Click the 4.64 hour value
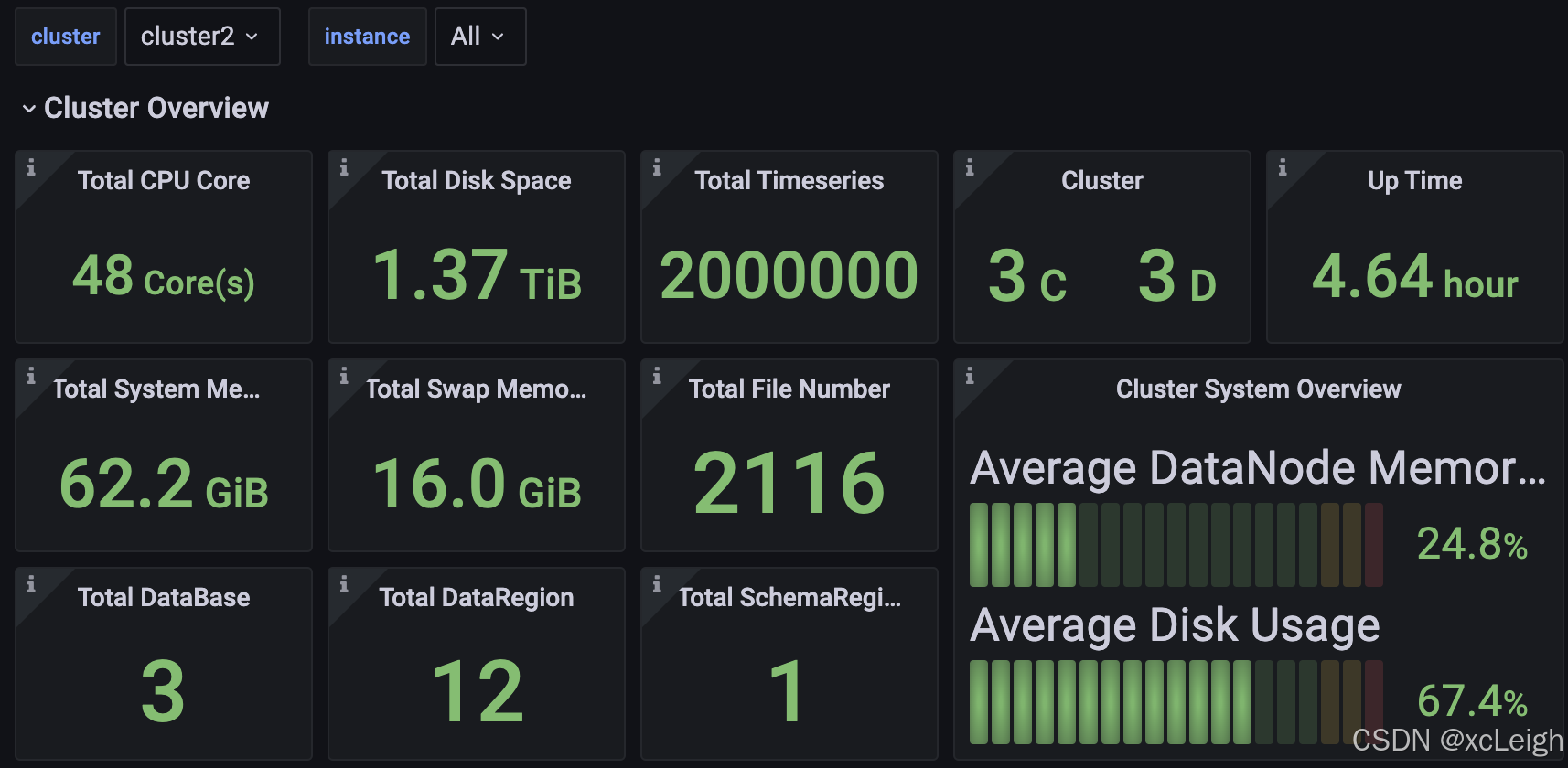1568x768 pixels. pyautogui.click(x=1415, y=277)
